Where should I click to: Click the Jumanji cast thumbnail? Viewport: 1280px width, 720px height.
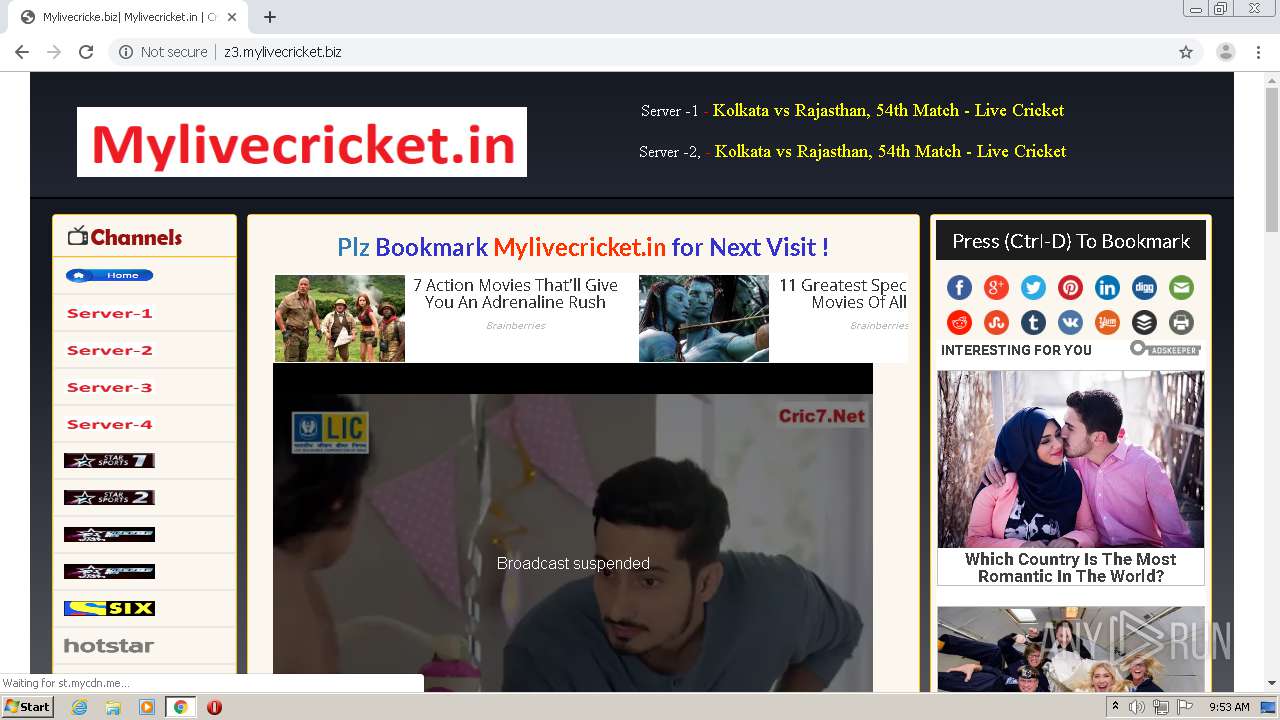pos(340,318)
